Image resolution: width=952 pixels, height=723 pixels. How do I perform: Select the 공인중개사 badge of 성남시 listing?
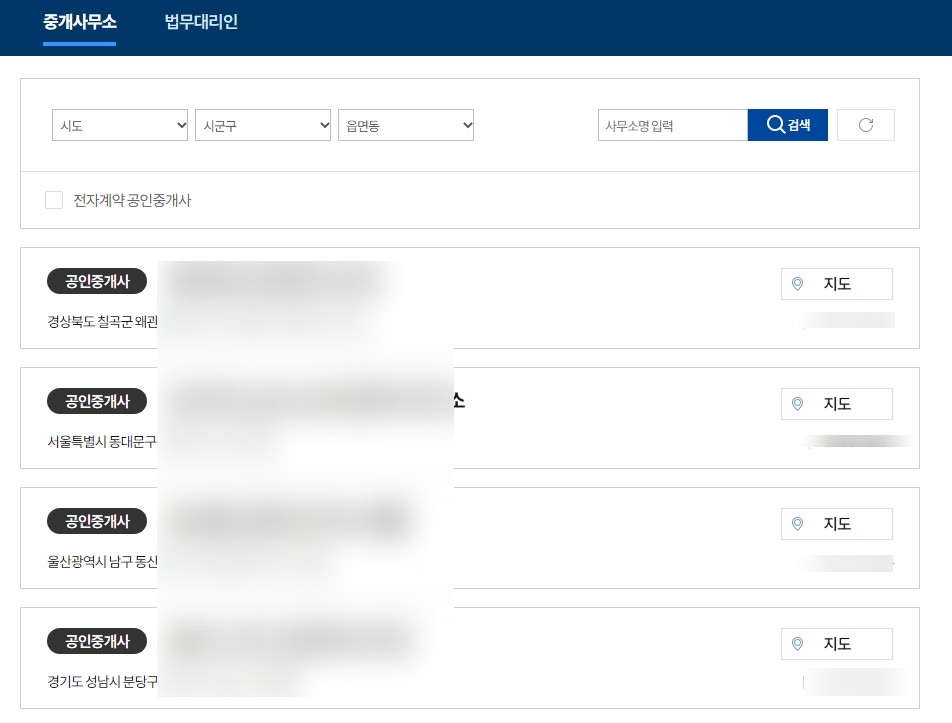coord(97,641)
